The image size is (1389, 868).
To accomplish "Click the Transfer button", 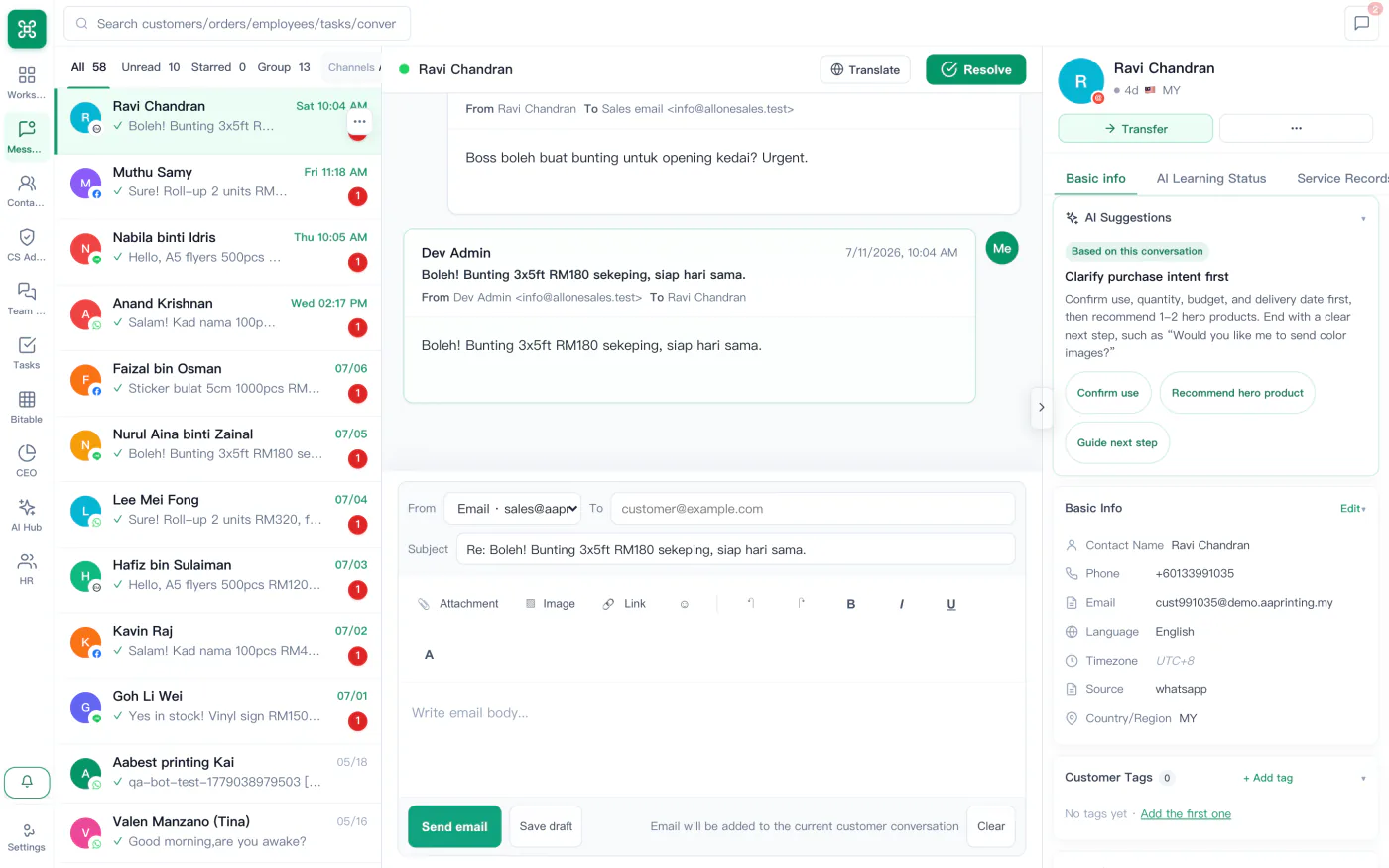I will pos(1135,129).
